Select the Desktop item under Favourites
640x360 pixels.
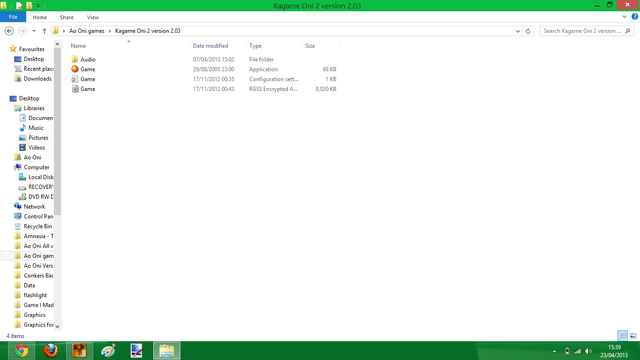click(29, 59)
